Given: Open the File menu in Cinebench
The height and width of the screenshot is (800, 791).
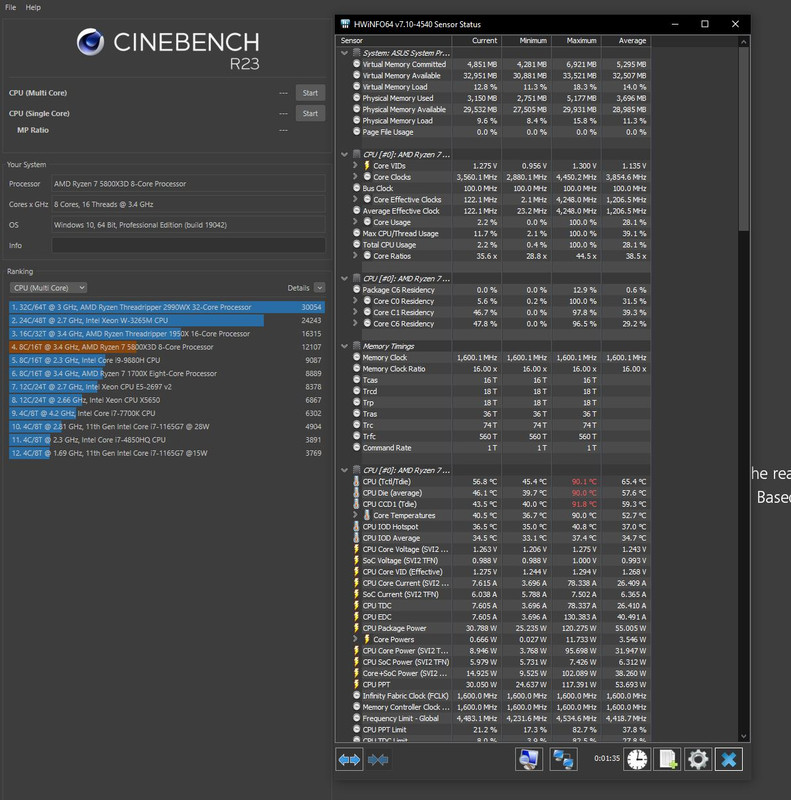Looking at the screenshot, I should coord(11,7).
